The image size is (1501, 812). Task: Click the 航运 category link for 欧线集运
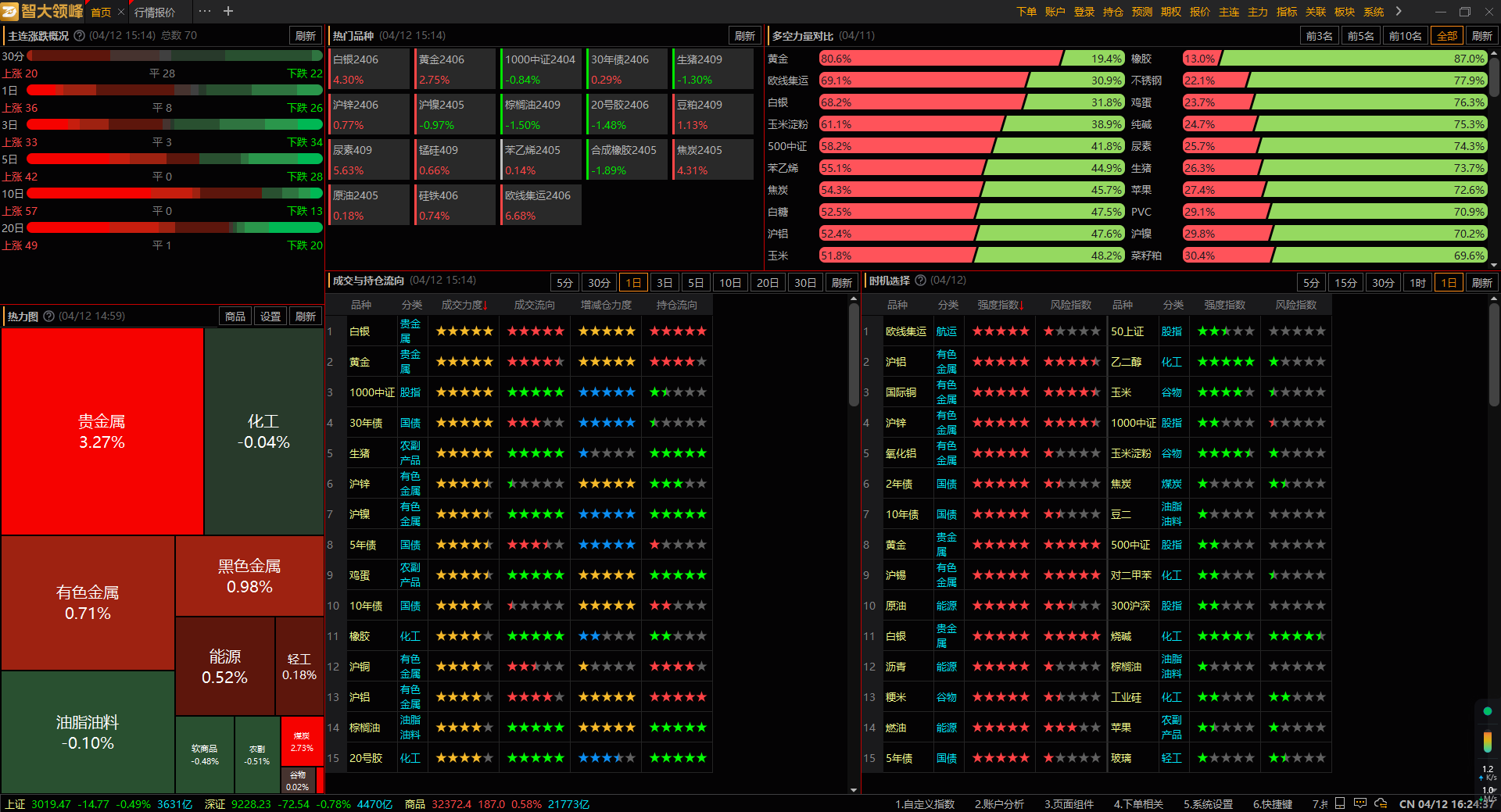coord(947,331)
